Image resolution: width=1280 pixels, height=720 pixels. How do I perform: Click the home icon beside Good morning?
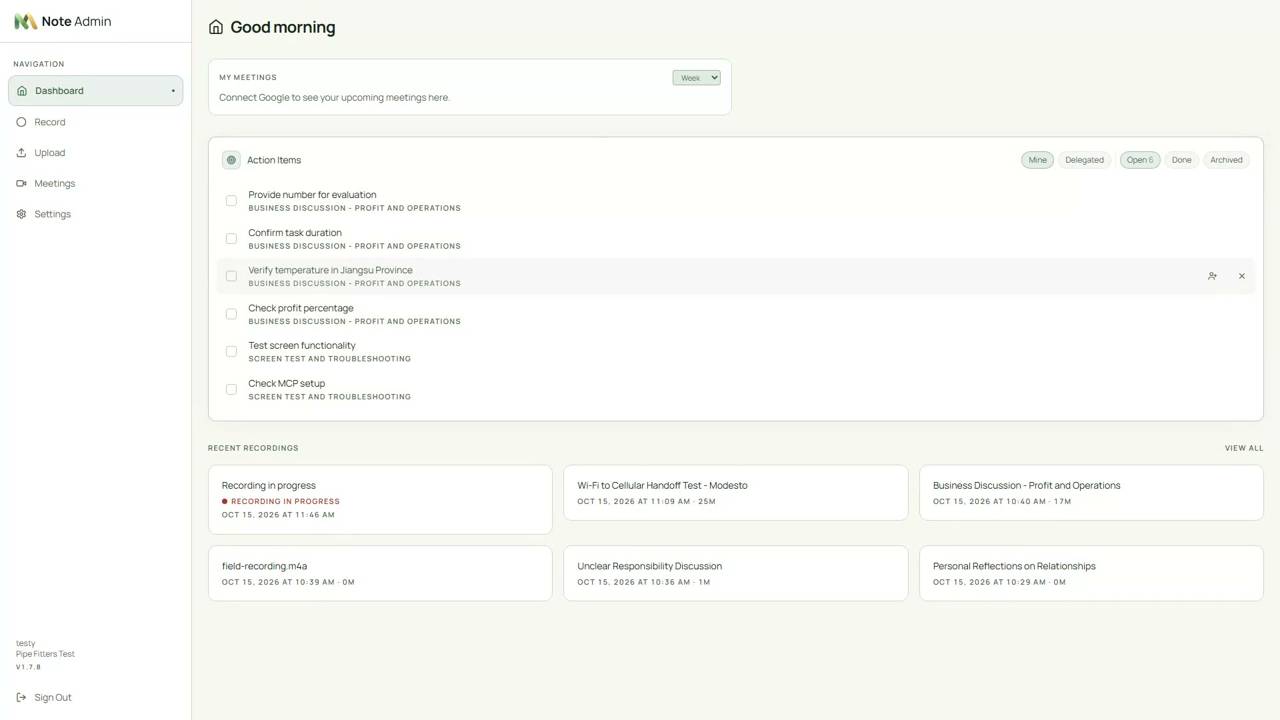click(x=216, y=27)
